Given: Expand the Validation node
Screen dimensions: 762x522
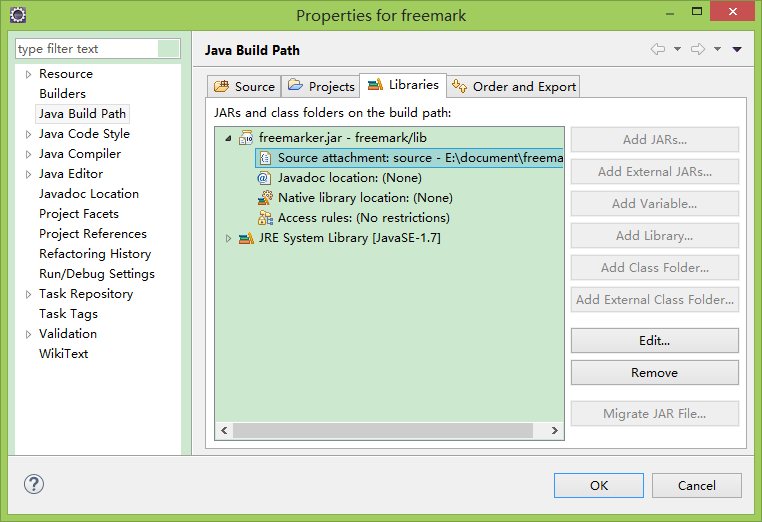Looking at the screenshot, I should tap(28, 334).
